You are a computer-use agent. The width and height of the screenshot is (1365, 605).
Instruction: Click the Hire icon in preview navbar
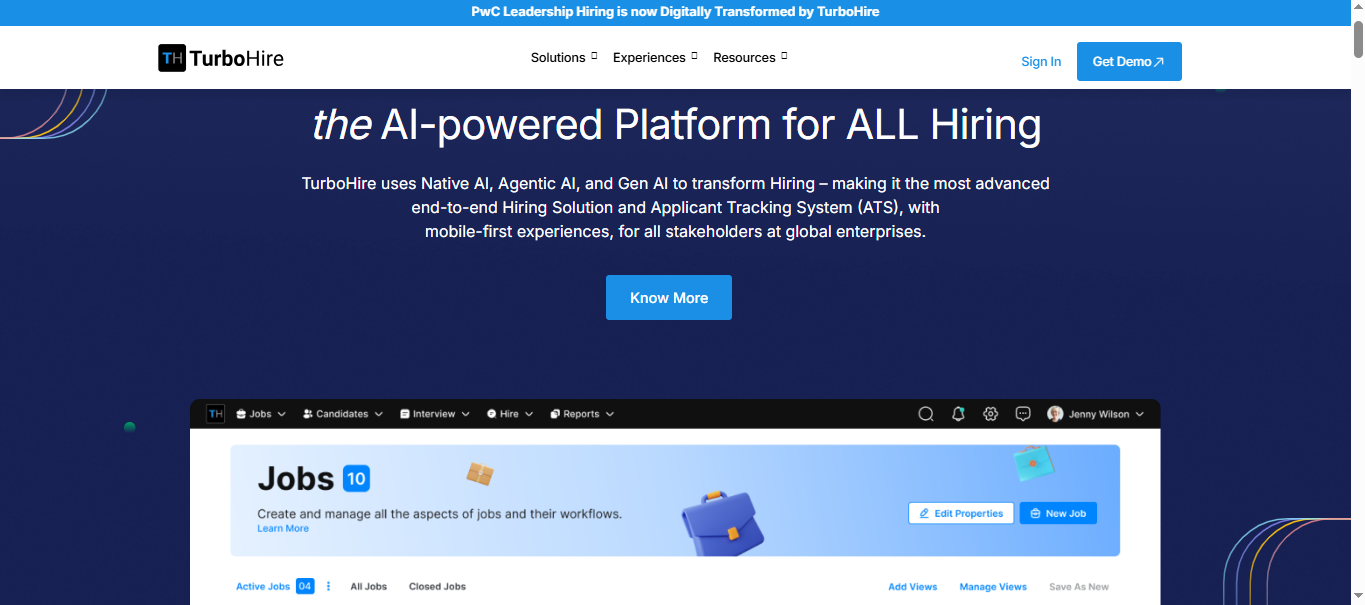(492, 414)
